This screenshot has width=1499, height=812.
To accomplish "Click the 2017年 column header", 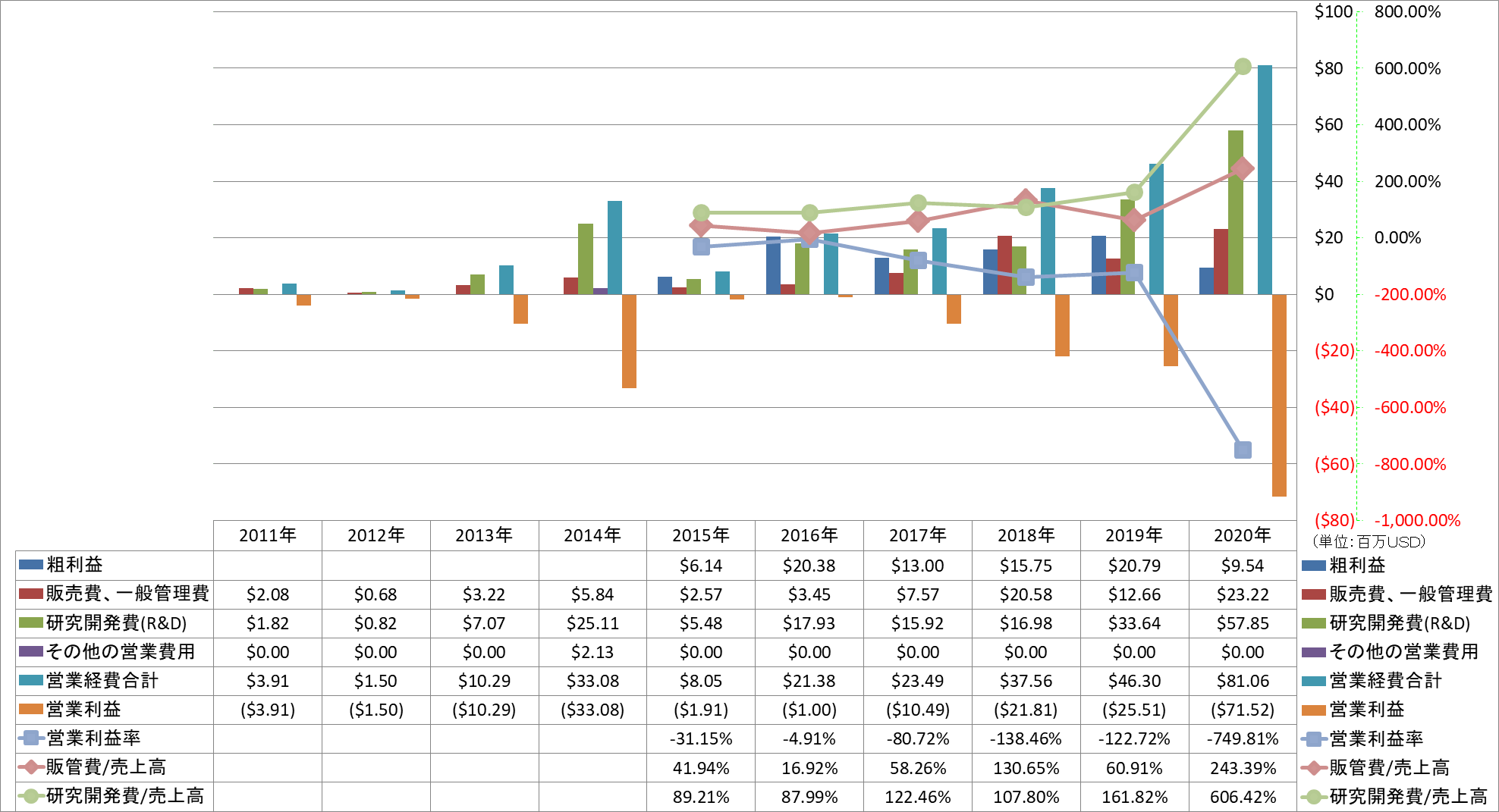I will pos(918,535).
